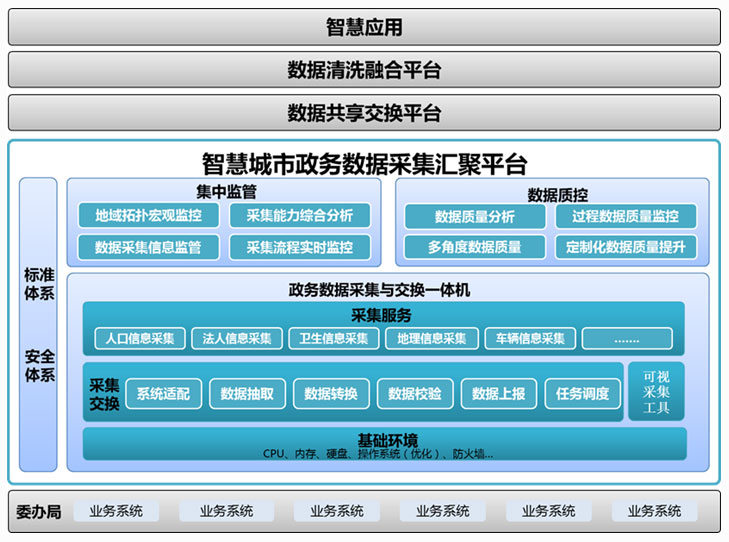Click the 地域拓扑宏观监控 box
Image resolution: width=729 pixels, height=542 pixels.
(x=148, y=216)
